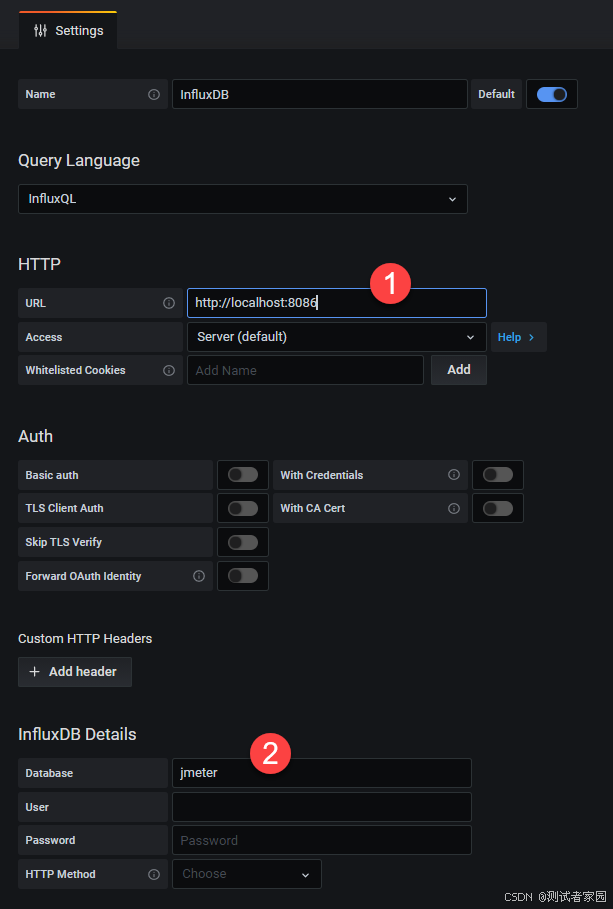Click the info icon for With CA Cert
This screenshot has width=613, height=909.
[454, 508]
